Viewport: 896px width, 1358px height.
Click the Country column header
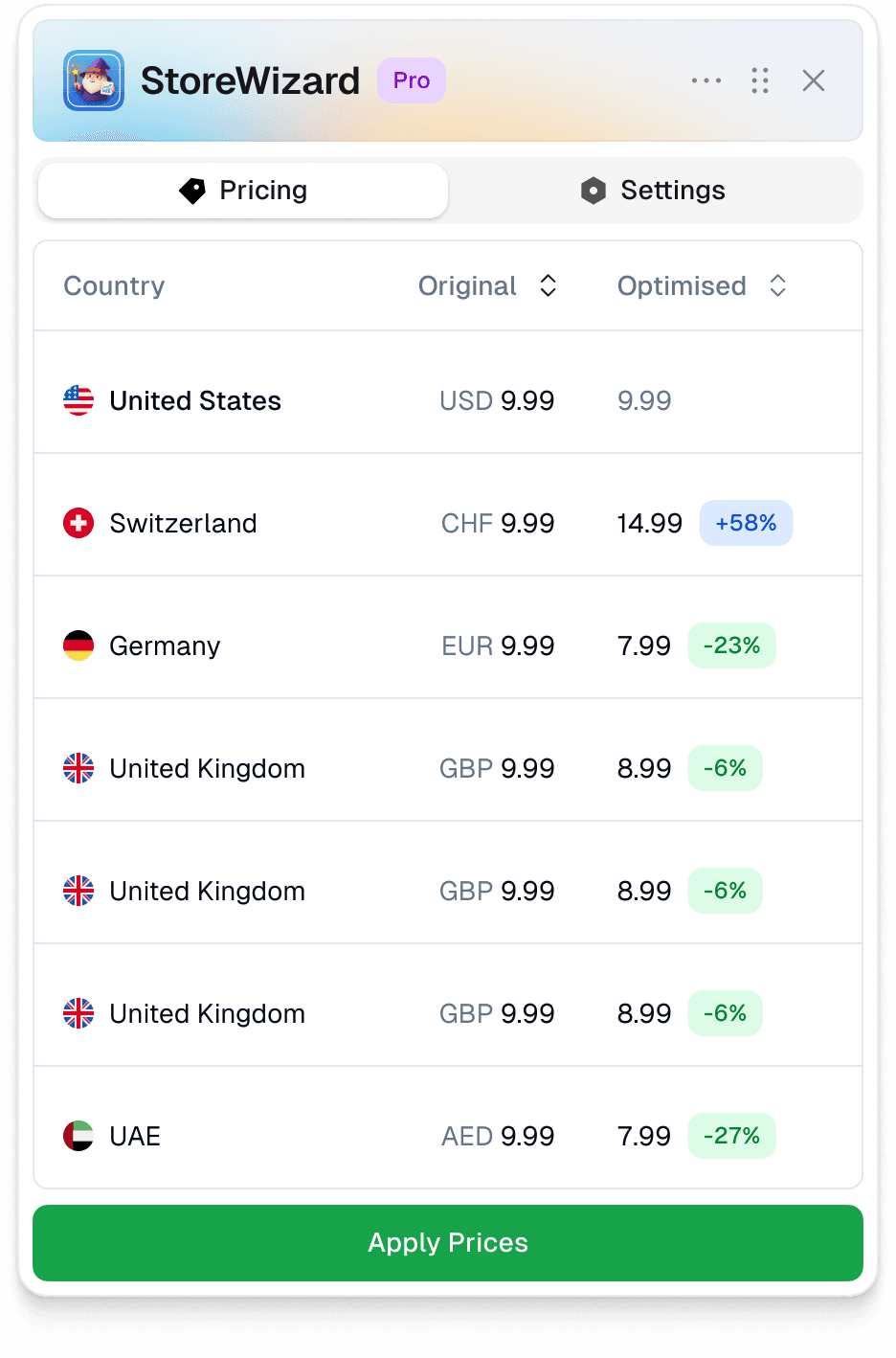(114, 285)
